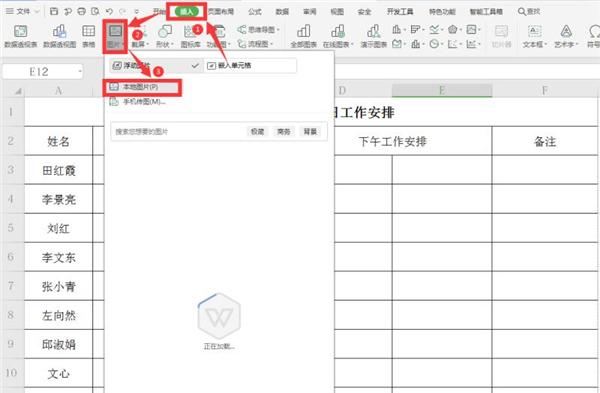The width and height of the screenshot is (600, 393).
Task: Open the 文件 menu
Action: tap(22, 11)
